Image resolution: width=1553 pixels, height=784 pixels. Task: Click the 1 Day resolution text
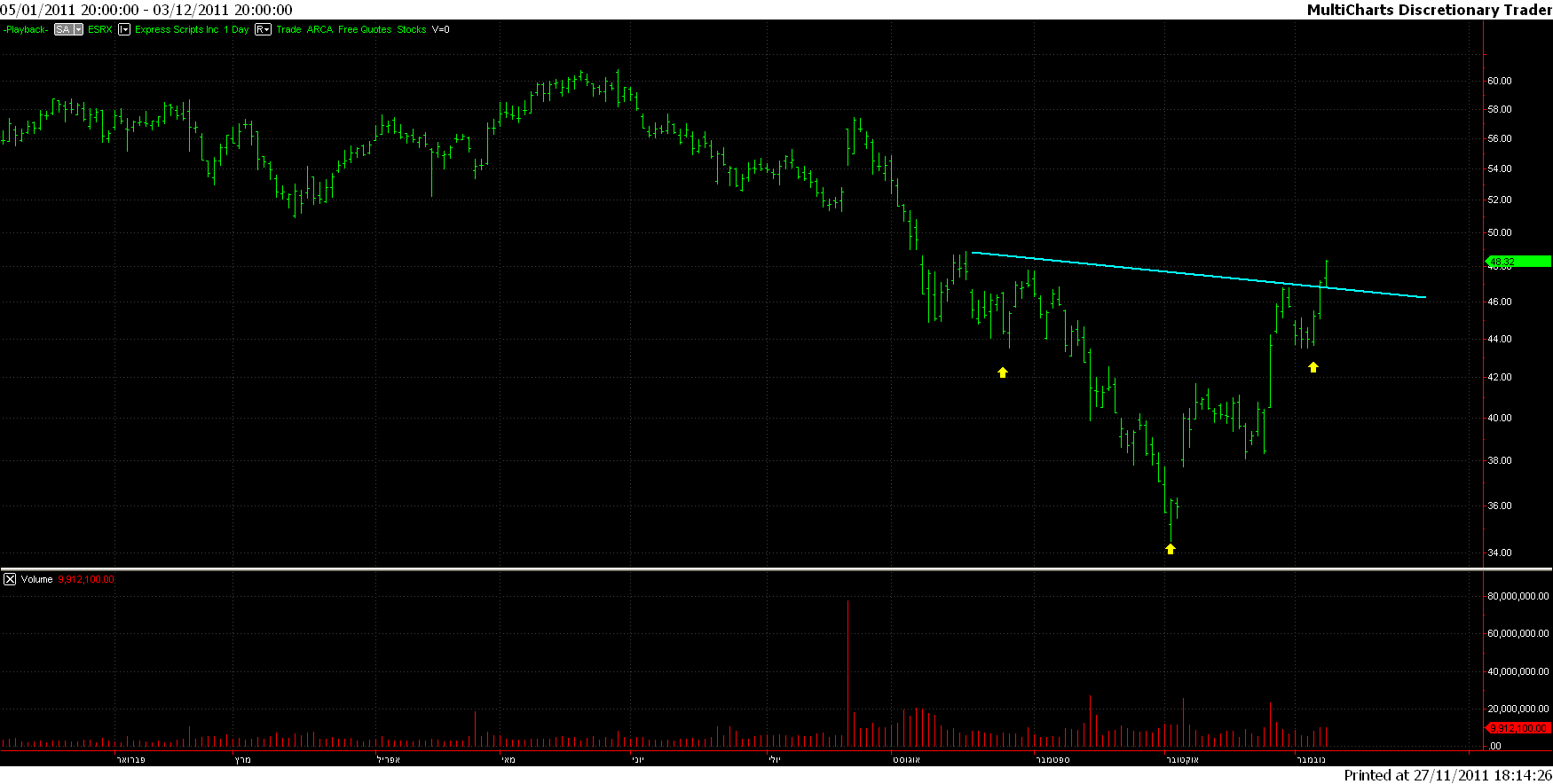(x=236, y=29)
